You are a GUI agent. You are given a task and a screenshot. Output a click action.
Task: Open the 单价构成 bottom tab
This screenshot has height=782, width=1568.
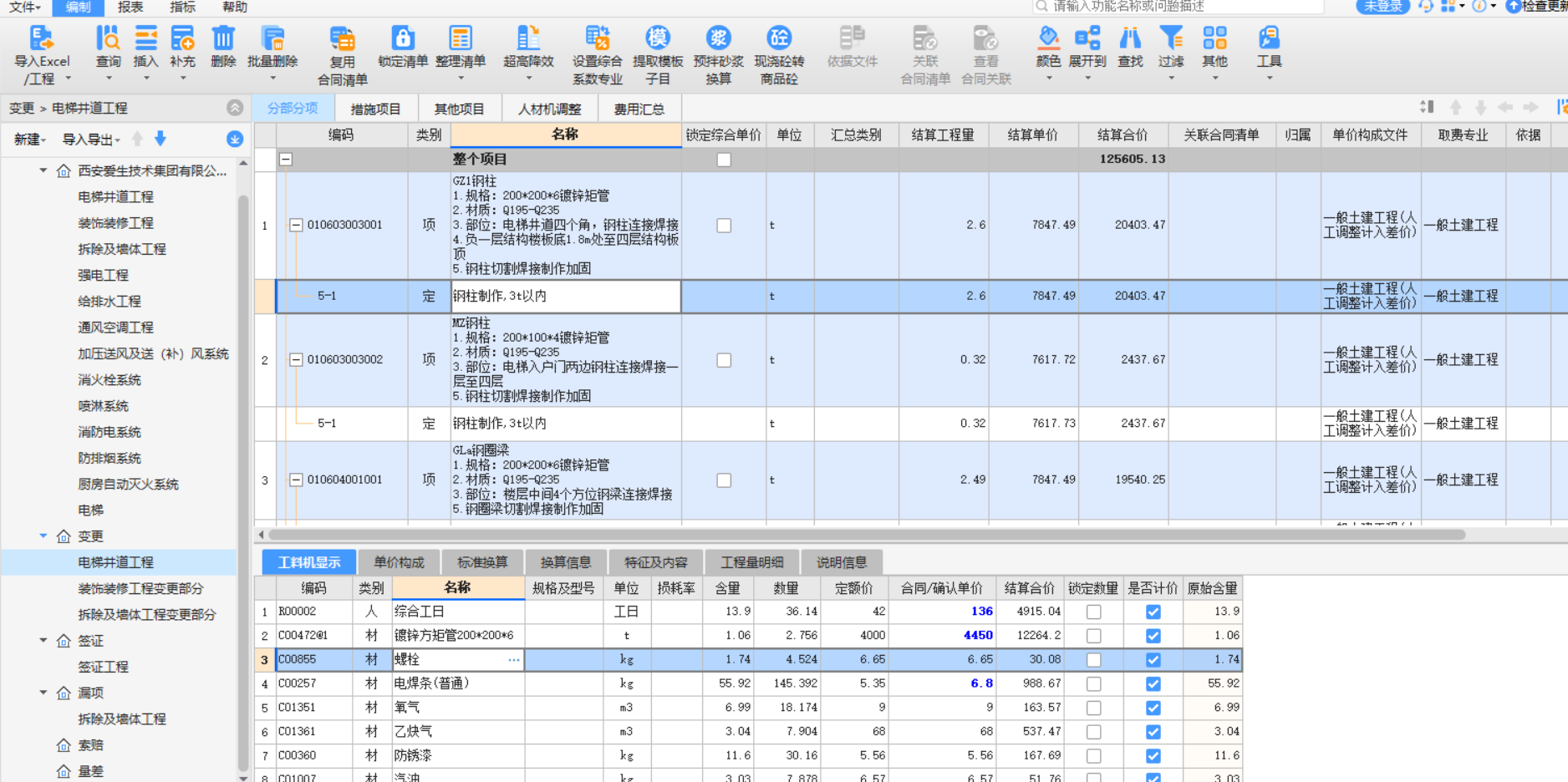pyautogui.click(x=399, y=562)
